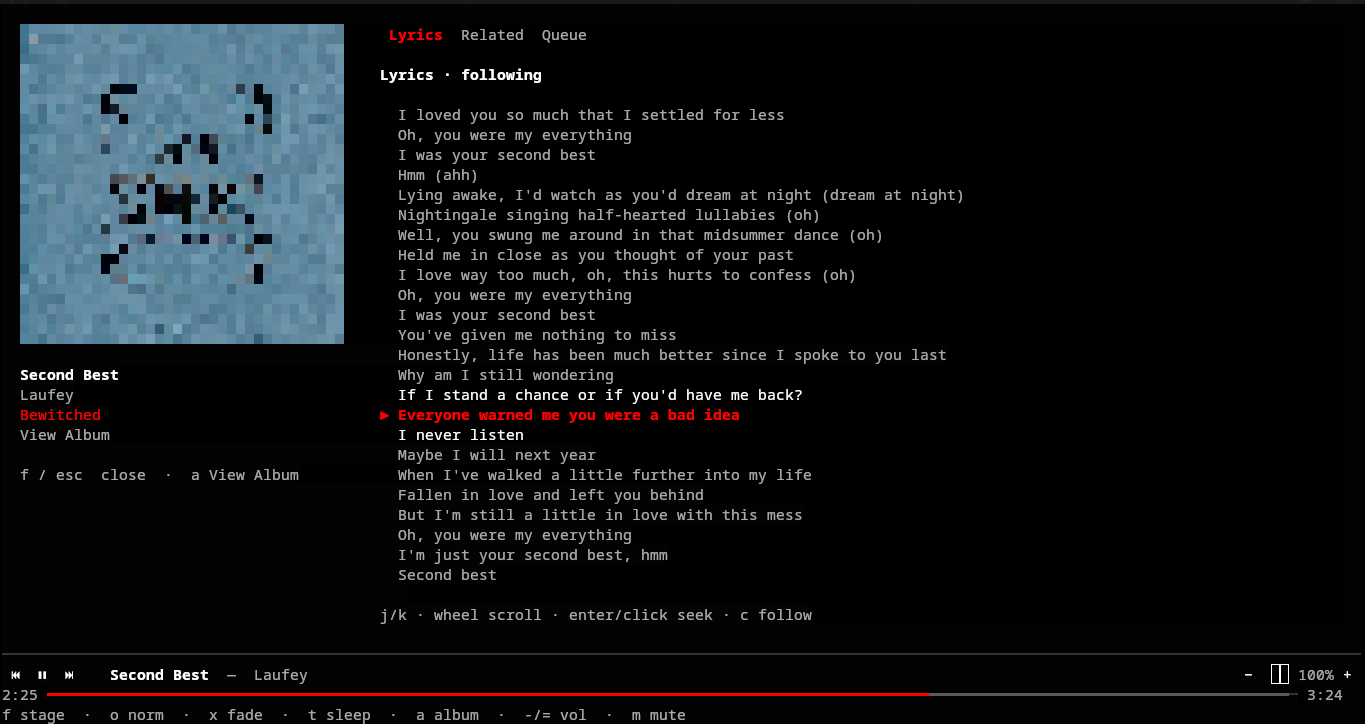Seek to 'I'm just your second best, hmm'
Image resolution: width=1365 pixels, height=724 pixels.
click(533, 555)
